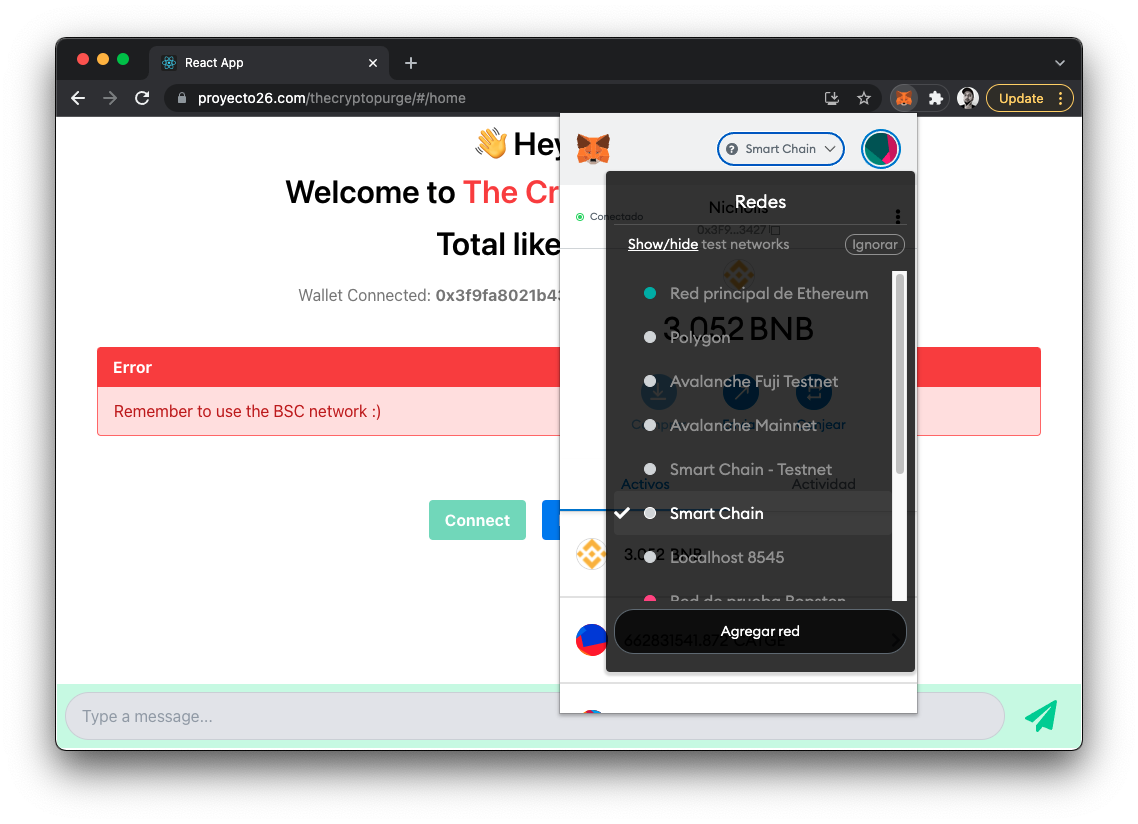Open Chrome menu via the Update button's three dots
The height and width of the screenshot is (824, 1138).
pyautogui.click(x=1061, y=98)
